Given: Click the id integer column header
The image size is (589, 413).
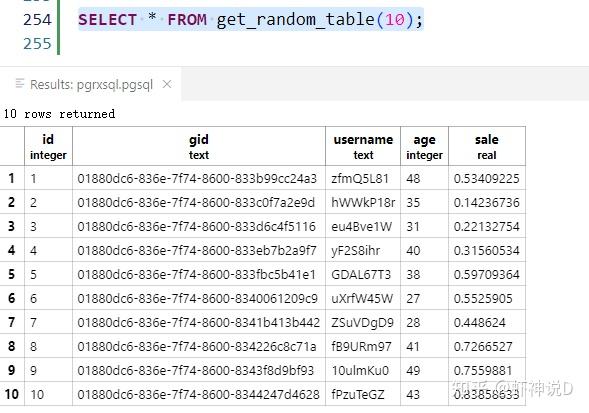Looking at the screenshot, I should (48, 147).
